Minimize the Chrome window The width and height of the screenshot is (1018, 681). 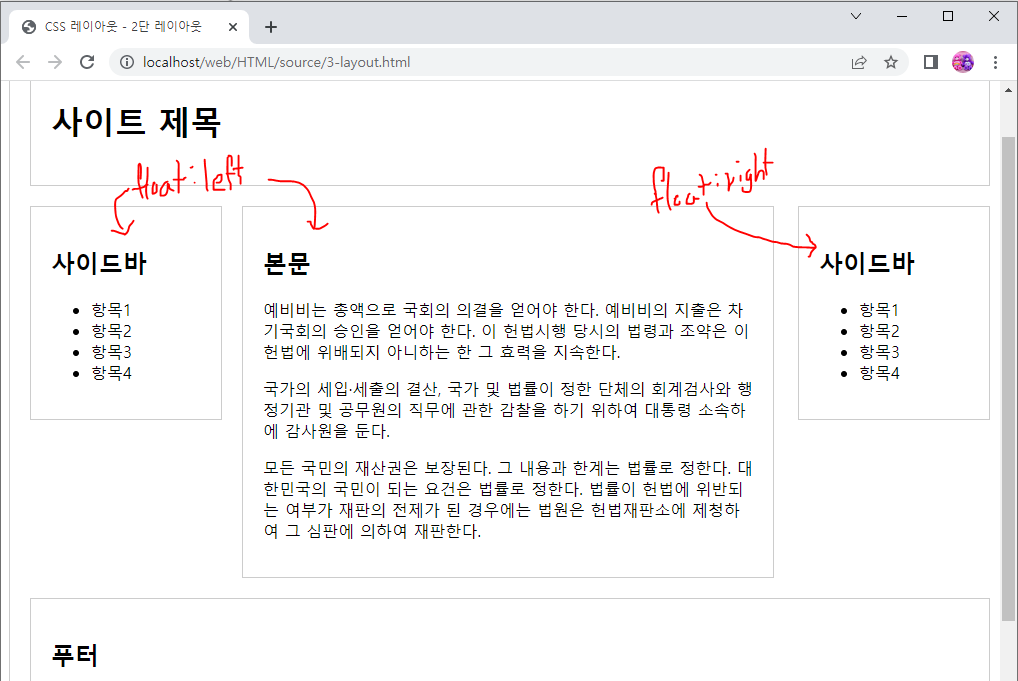[902, 16]
